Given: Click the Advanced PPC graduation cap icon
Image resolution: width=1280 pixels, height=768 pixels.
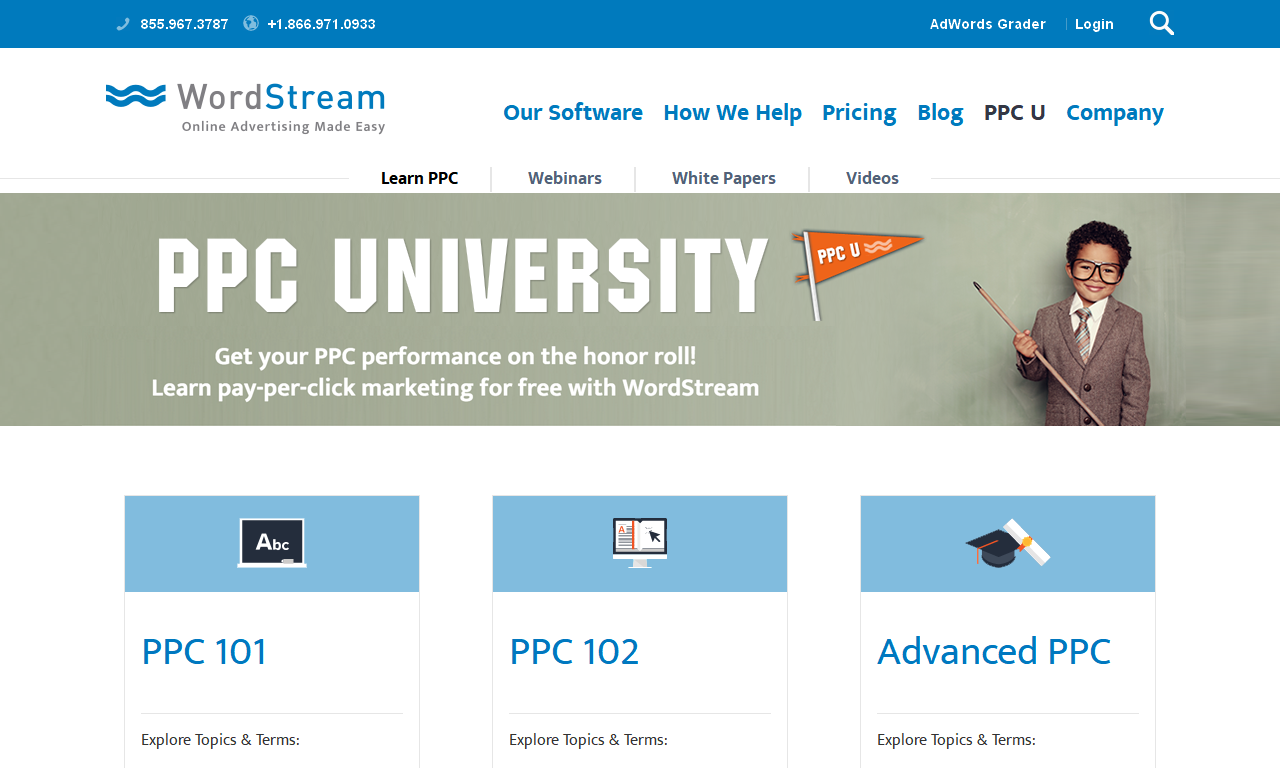Looking at the screenshot, I should 1008,543.
